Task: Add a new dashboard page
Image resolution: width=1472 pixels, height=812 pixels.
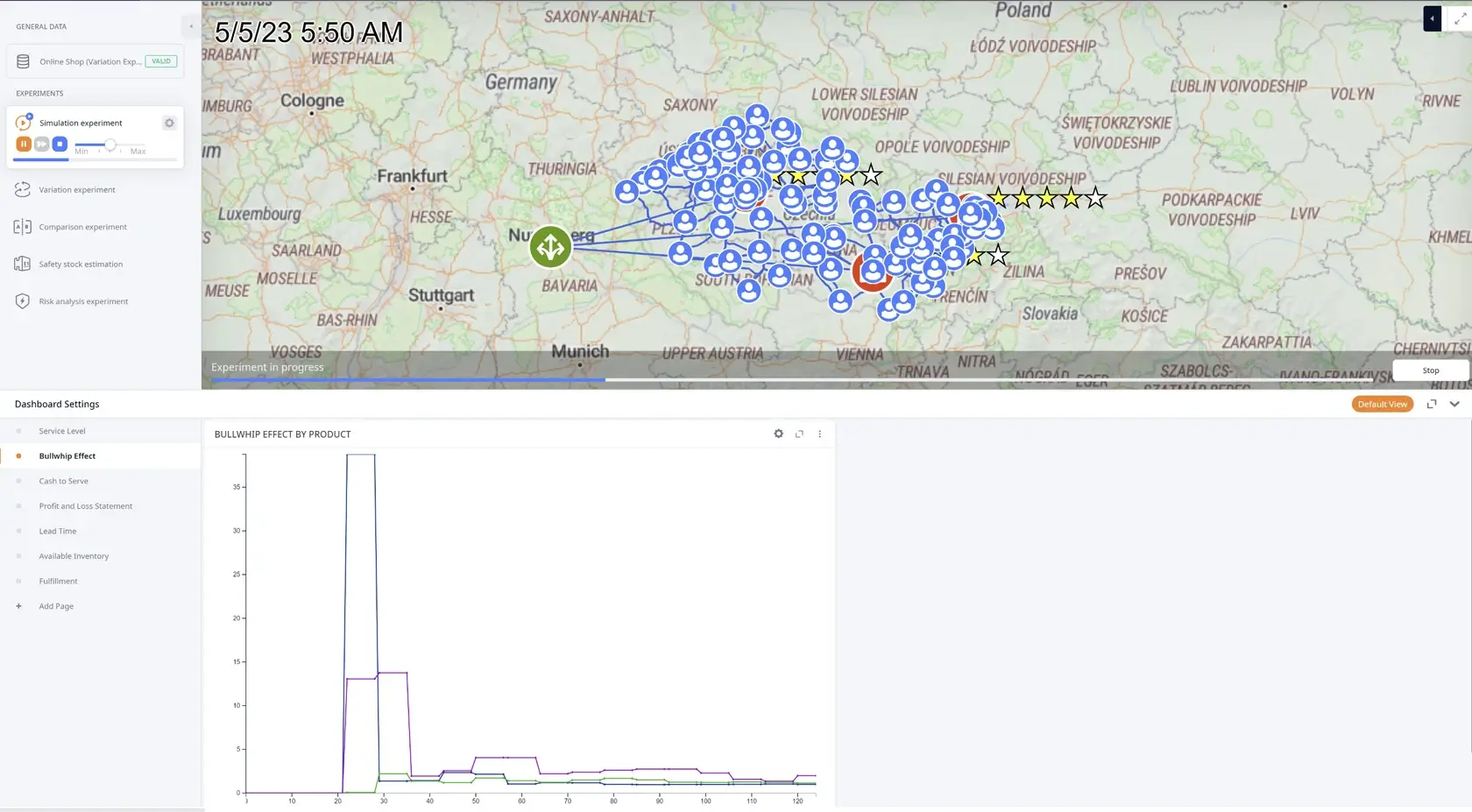Action: [56, 606]
